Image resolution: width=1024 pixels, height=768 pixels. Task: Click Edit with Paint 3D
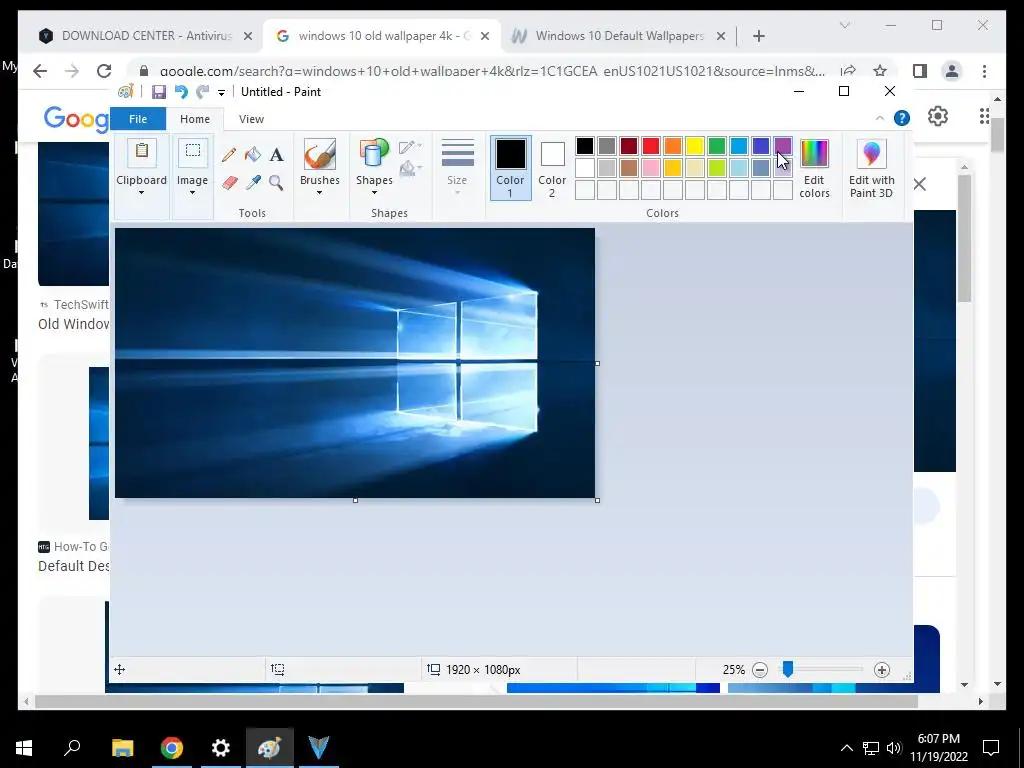[x=871, y=168]
